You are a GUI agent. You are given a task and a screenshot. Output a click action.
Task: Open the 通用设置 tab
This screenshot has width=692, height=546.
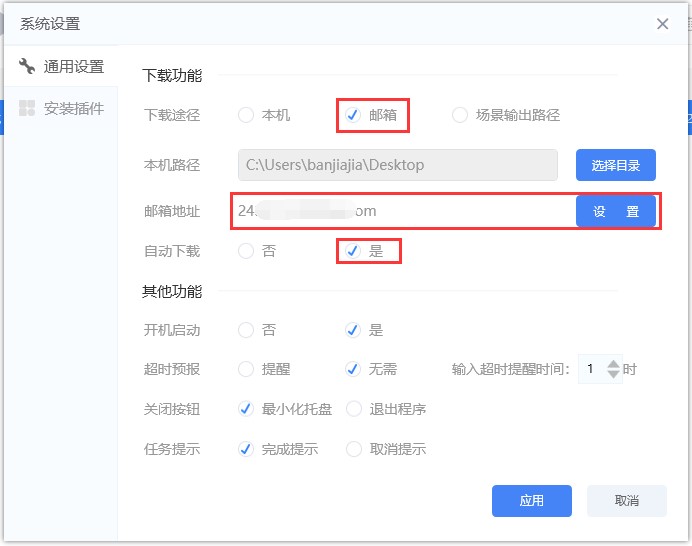tap(61, 66)
